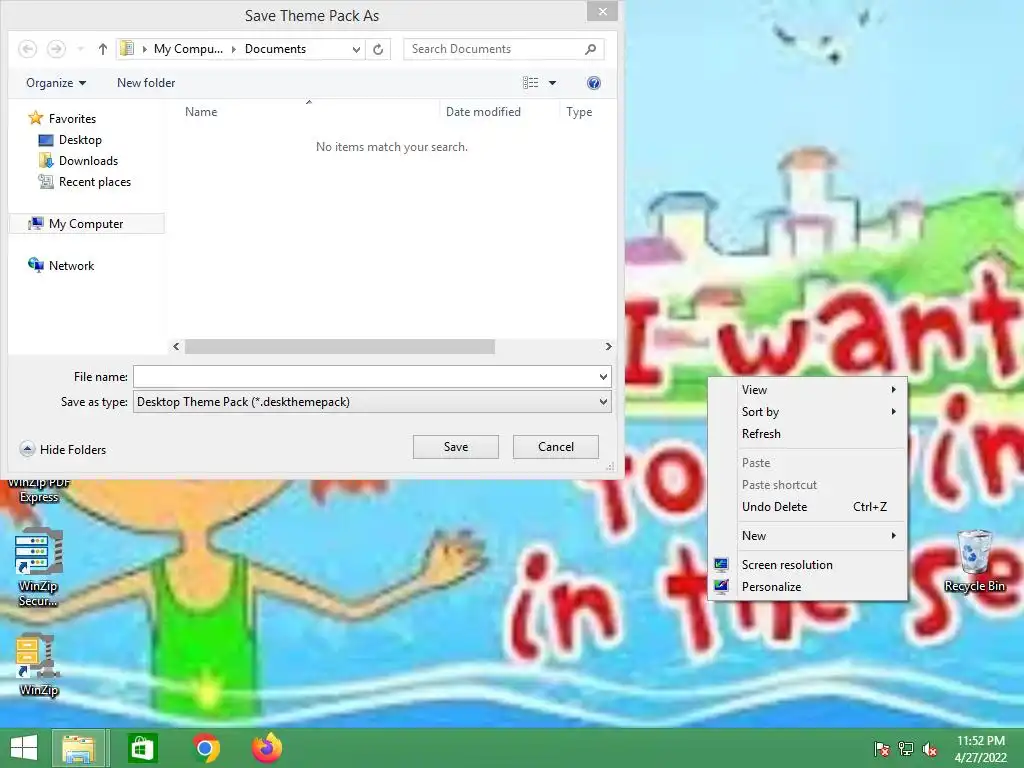Launch Firefox from the taskbar
Screen dimensions: 1024x768
click(267, 748)
